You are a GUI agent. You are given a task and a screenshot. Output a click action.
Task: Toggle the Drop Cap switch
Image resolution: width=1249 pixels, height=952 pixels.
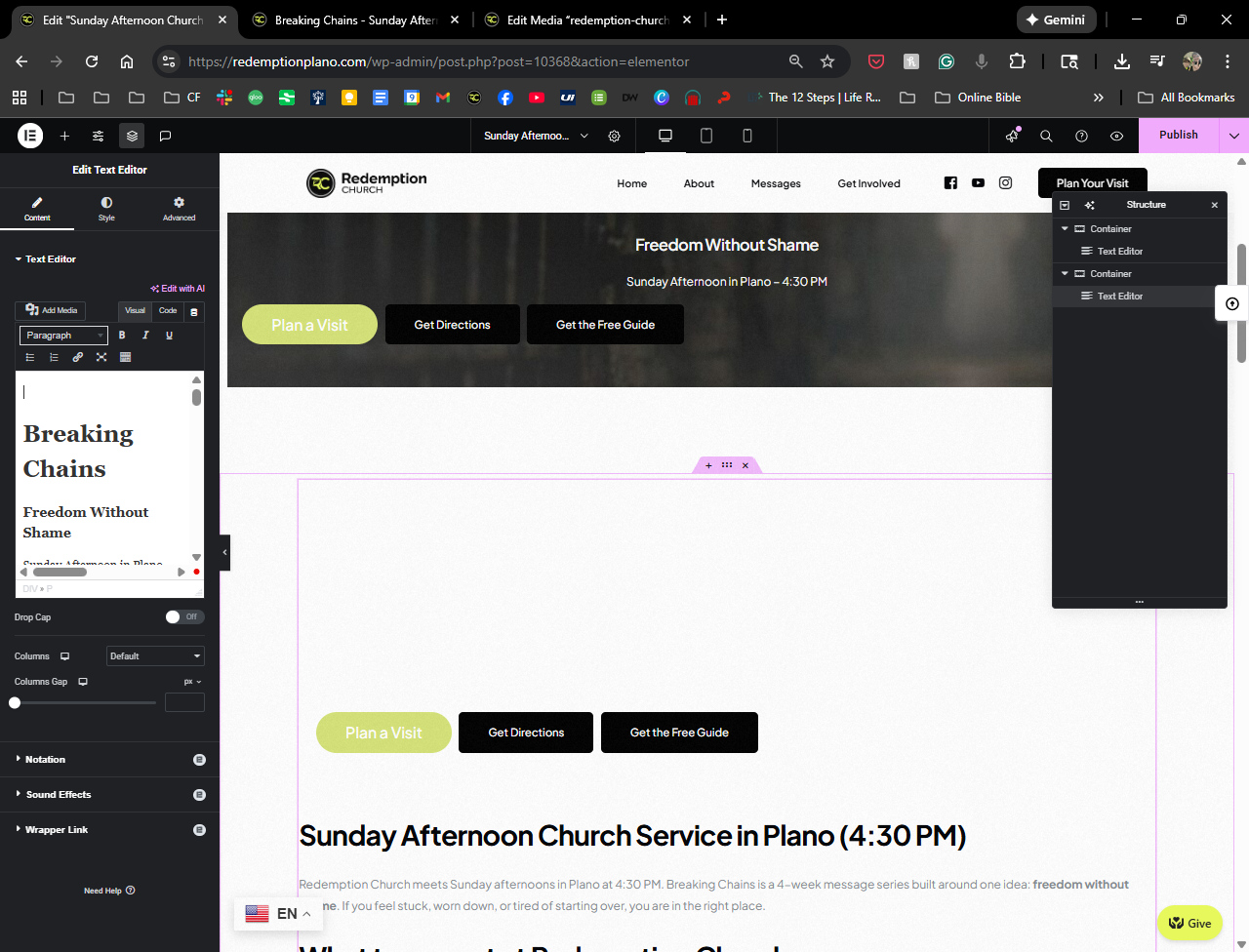183,616
